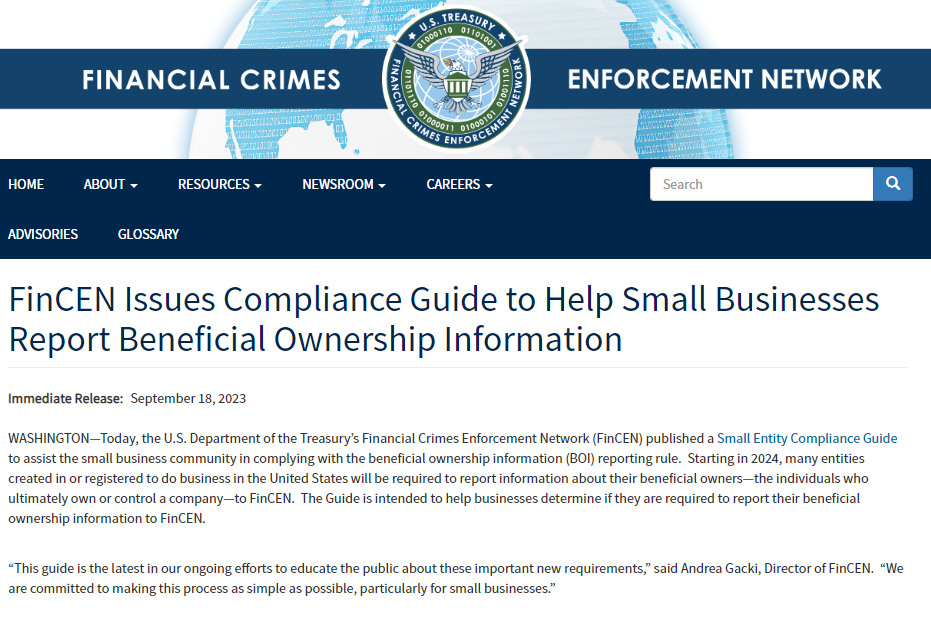This screenshot has height=624, width=931.
Task: Select the ADVISORIES navigation item
Action: pos(43,234)
